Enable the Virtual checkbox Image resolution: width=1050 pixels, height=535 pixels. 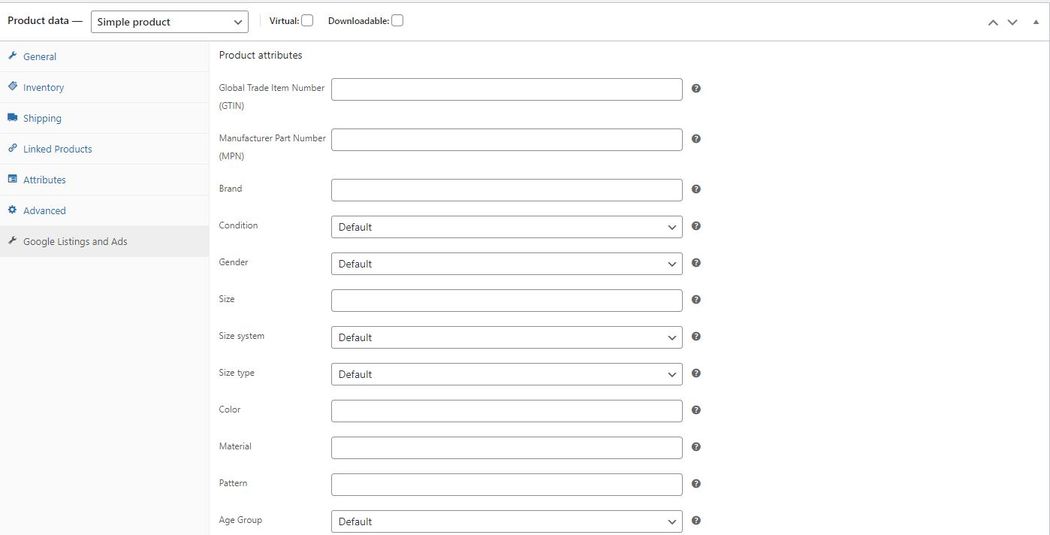[x=307, y=21]
